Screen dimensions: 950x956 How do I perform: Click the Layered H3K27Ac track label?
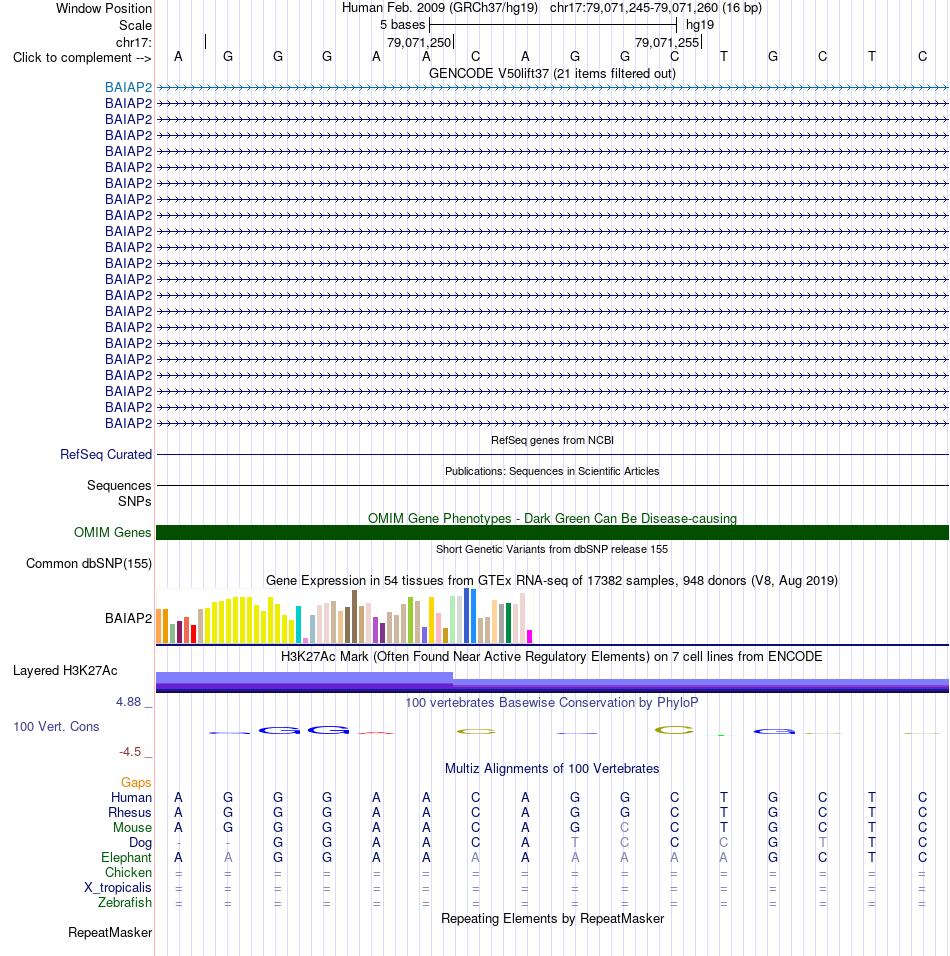click(65, 671)
